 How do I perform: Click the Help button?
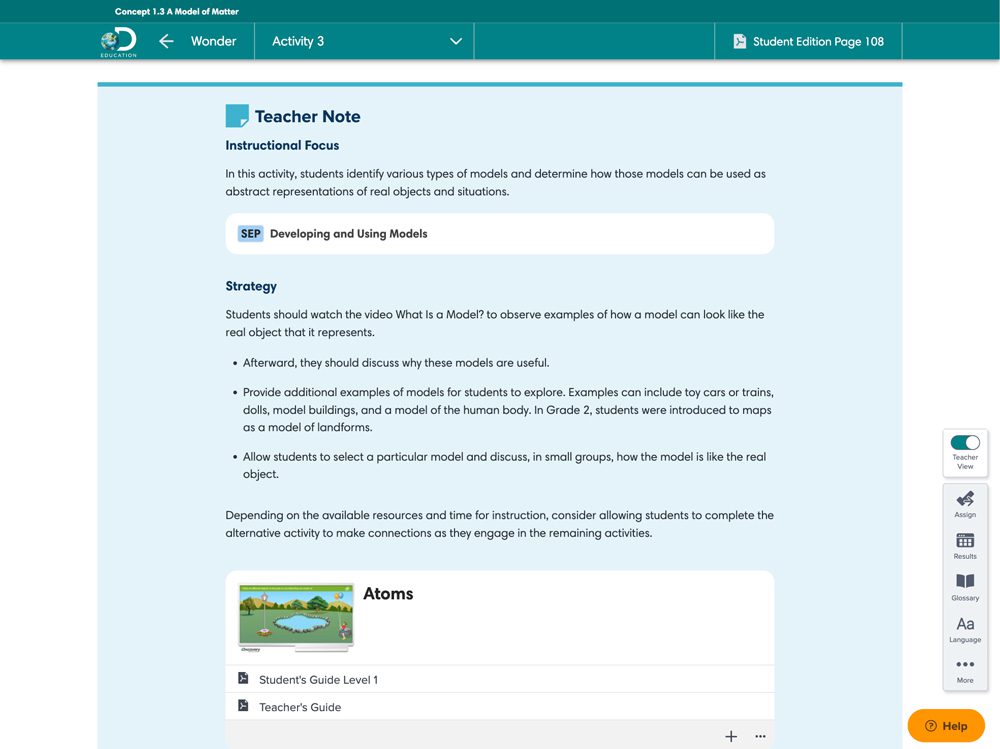[945, 726]
